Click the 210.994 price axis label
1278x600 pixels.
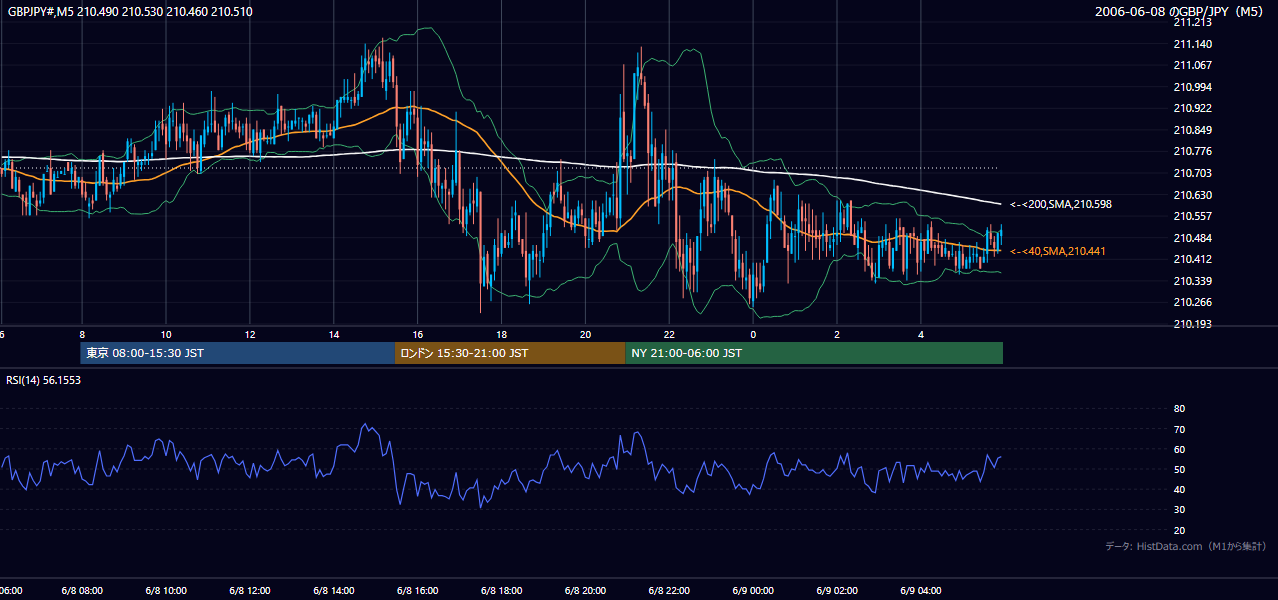(x=1193, y=87)
